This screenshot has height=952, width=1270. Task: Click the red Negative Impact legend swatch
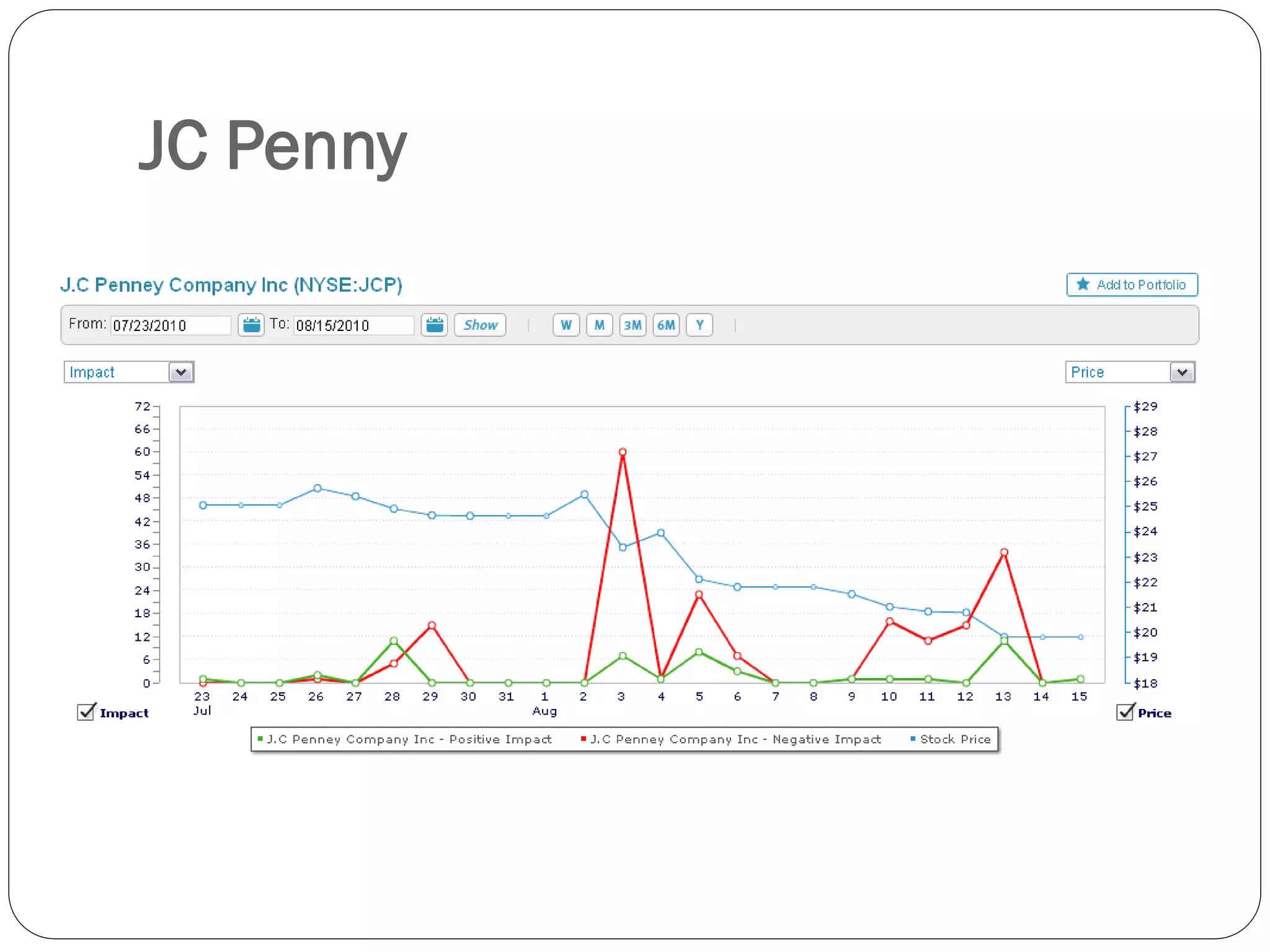click(x=584, y=739)
